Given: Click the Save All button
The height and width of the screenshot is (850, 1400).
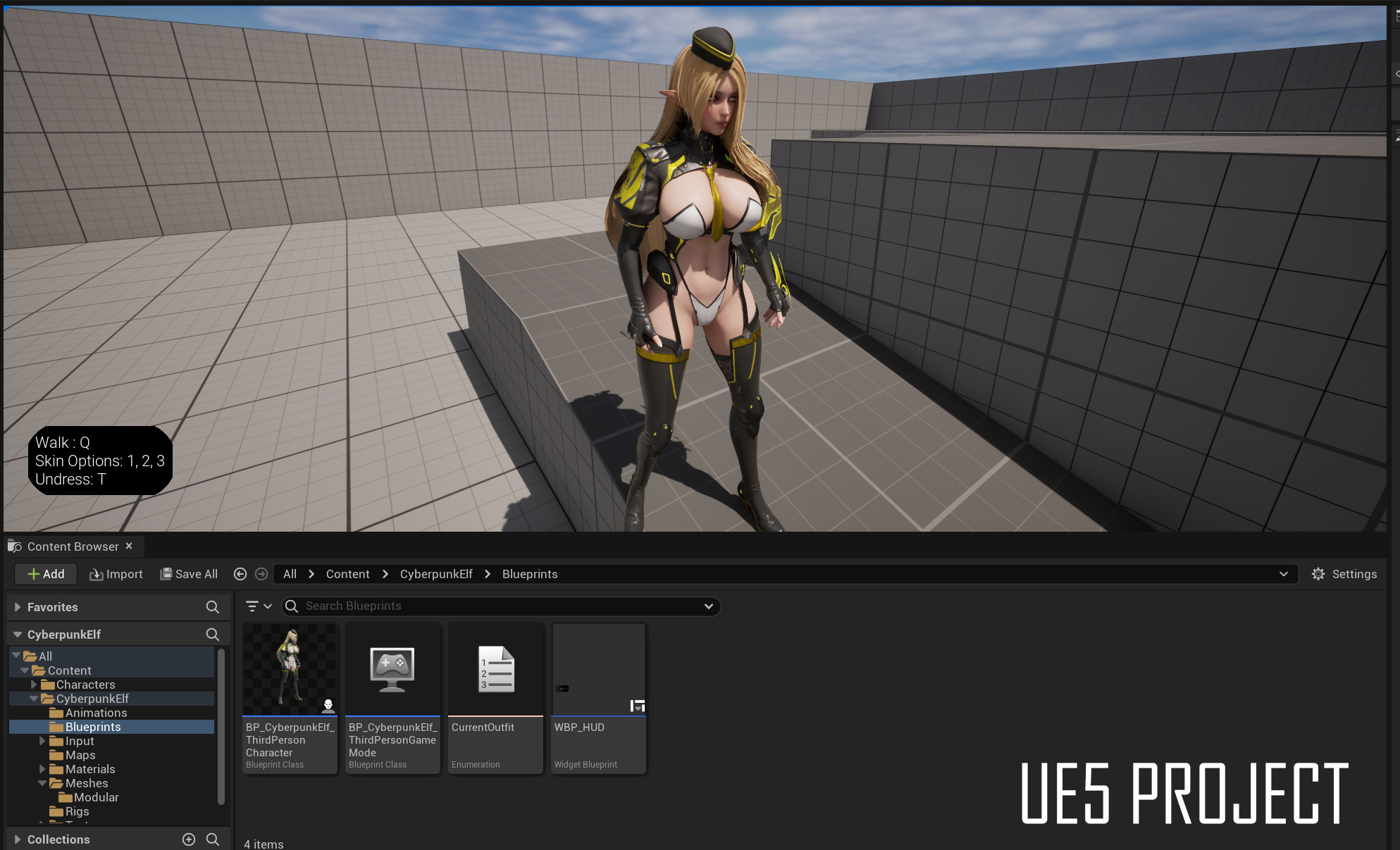Looking at the screenshot, I should coord(189,574).
